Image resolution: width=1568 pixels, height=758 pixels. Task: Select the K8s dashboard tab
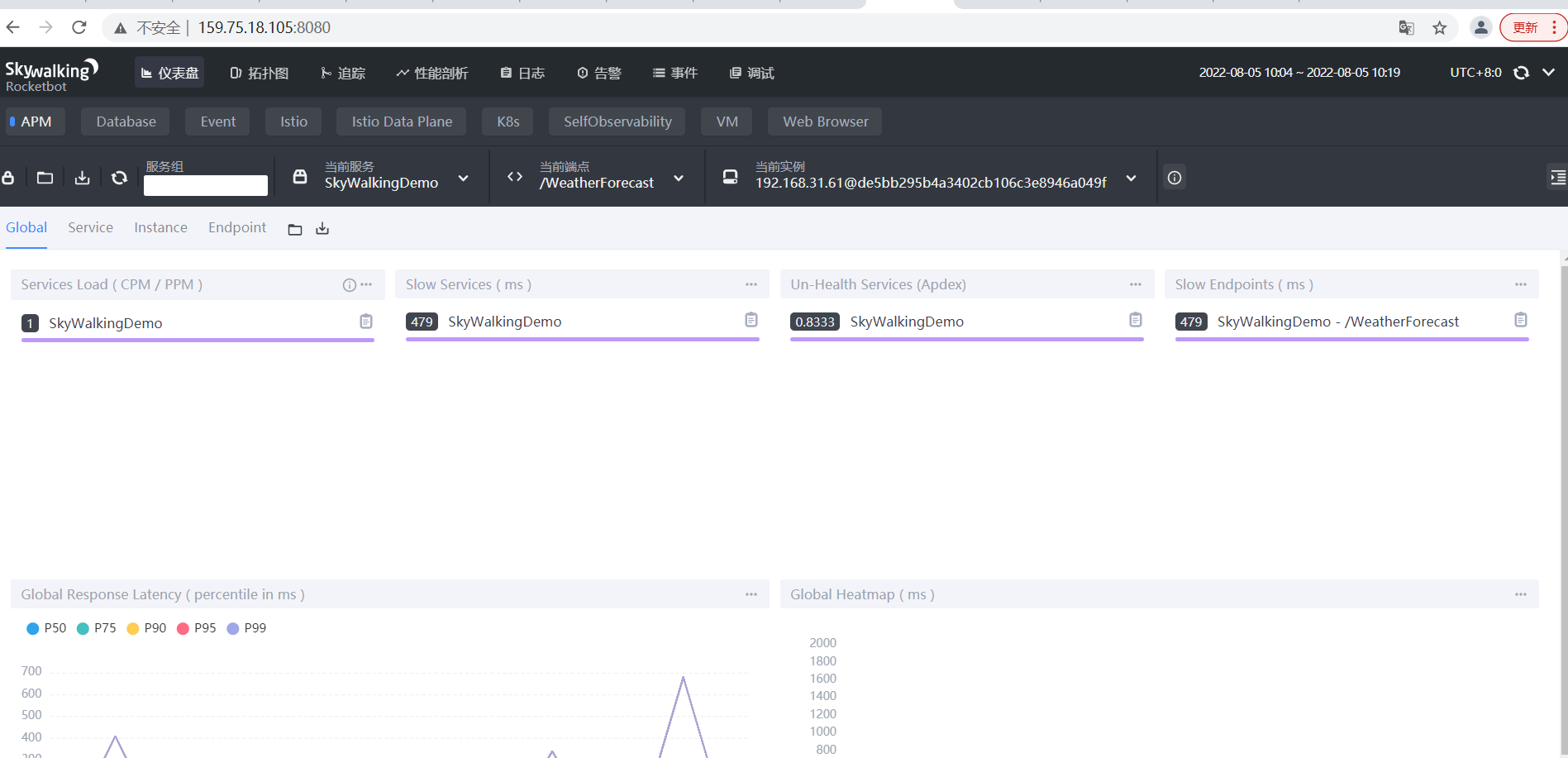508,122
